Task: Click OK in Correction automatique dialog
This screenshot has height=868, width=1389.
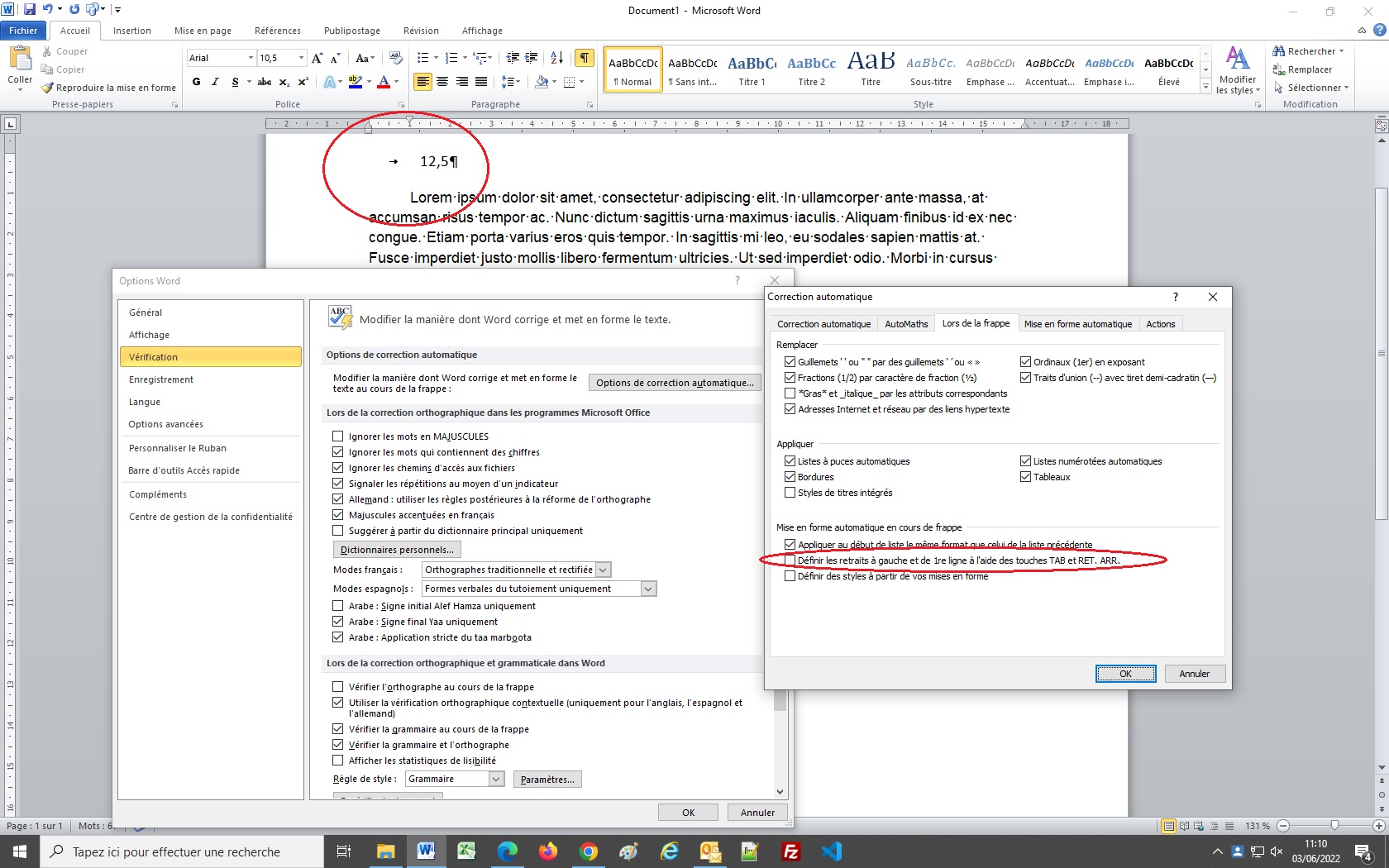Action: point(1125,674)
